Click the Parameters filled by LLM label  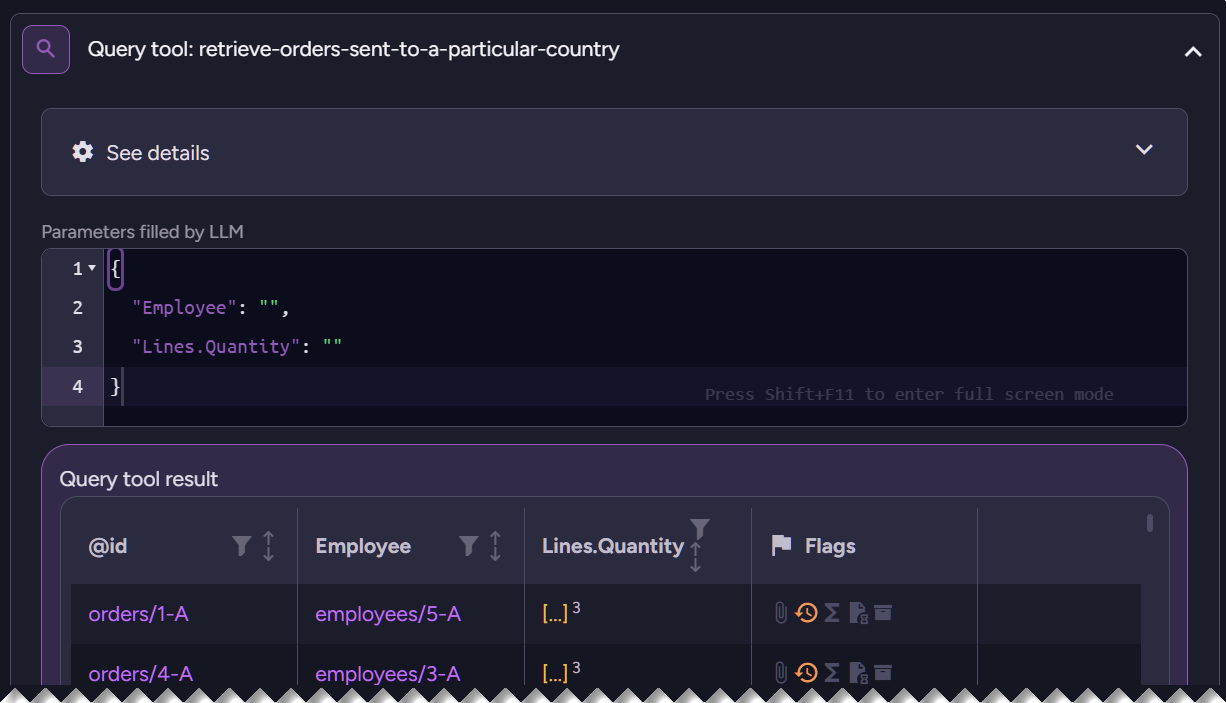click(143, 232)
